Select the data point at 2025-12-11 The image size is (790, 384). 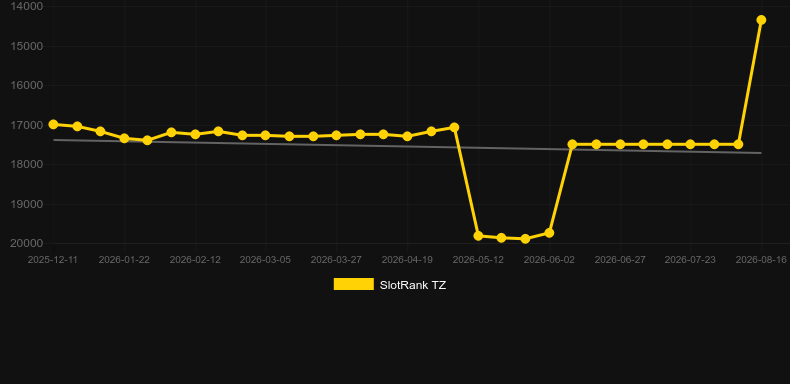click(x=53, y=124)
